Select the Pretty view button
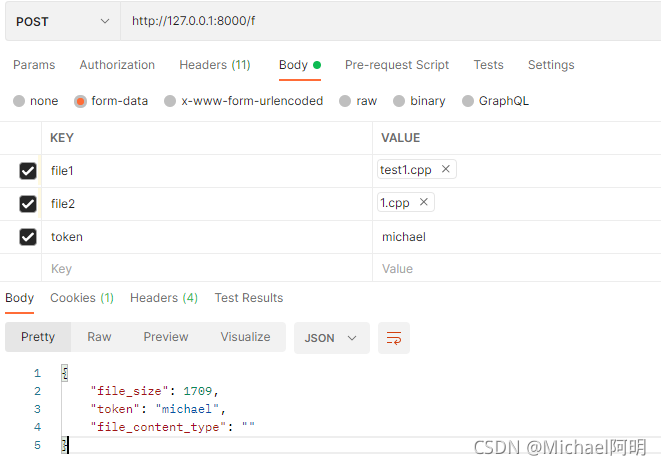The height and width of the screenshot is (465, 661). (38, 337)
